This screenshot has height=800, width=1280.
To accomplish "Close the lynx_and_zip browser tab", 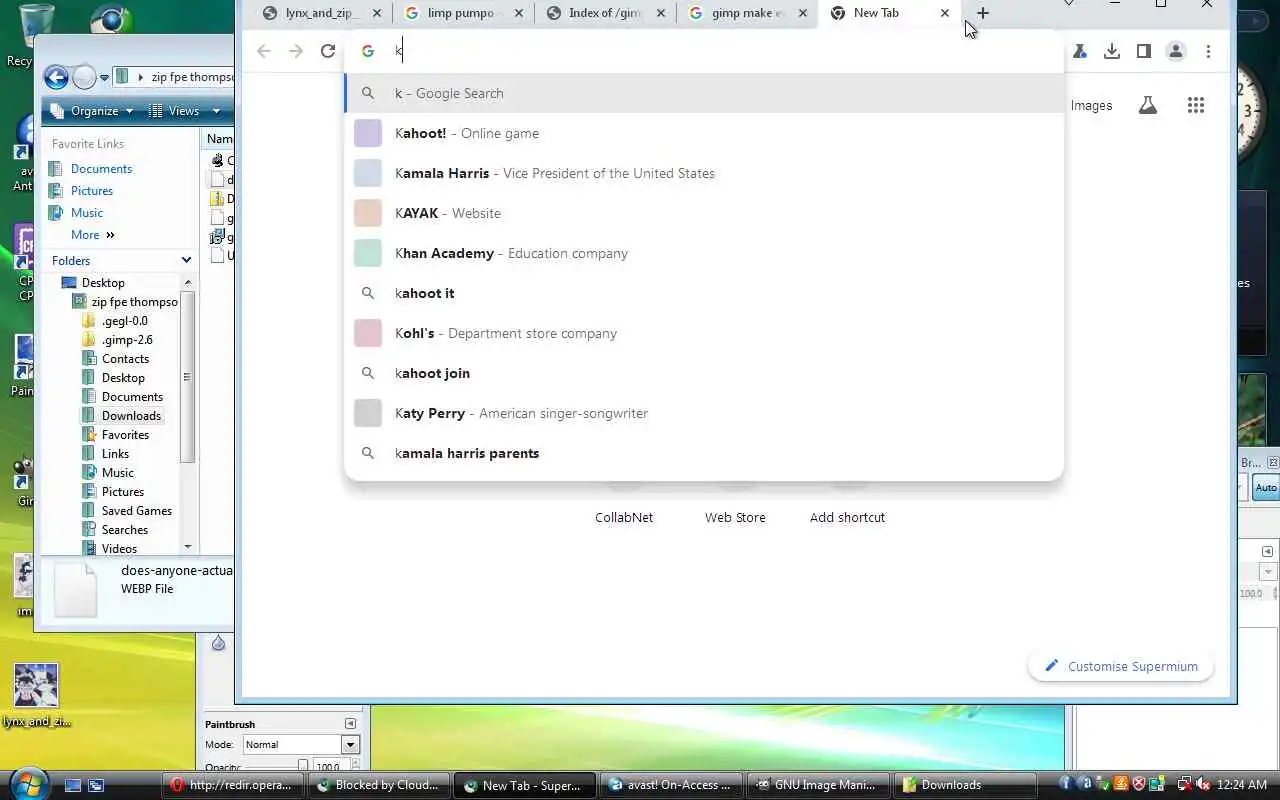I will pos(377,13).
